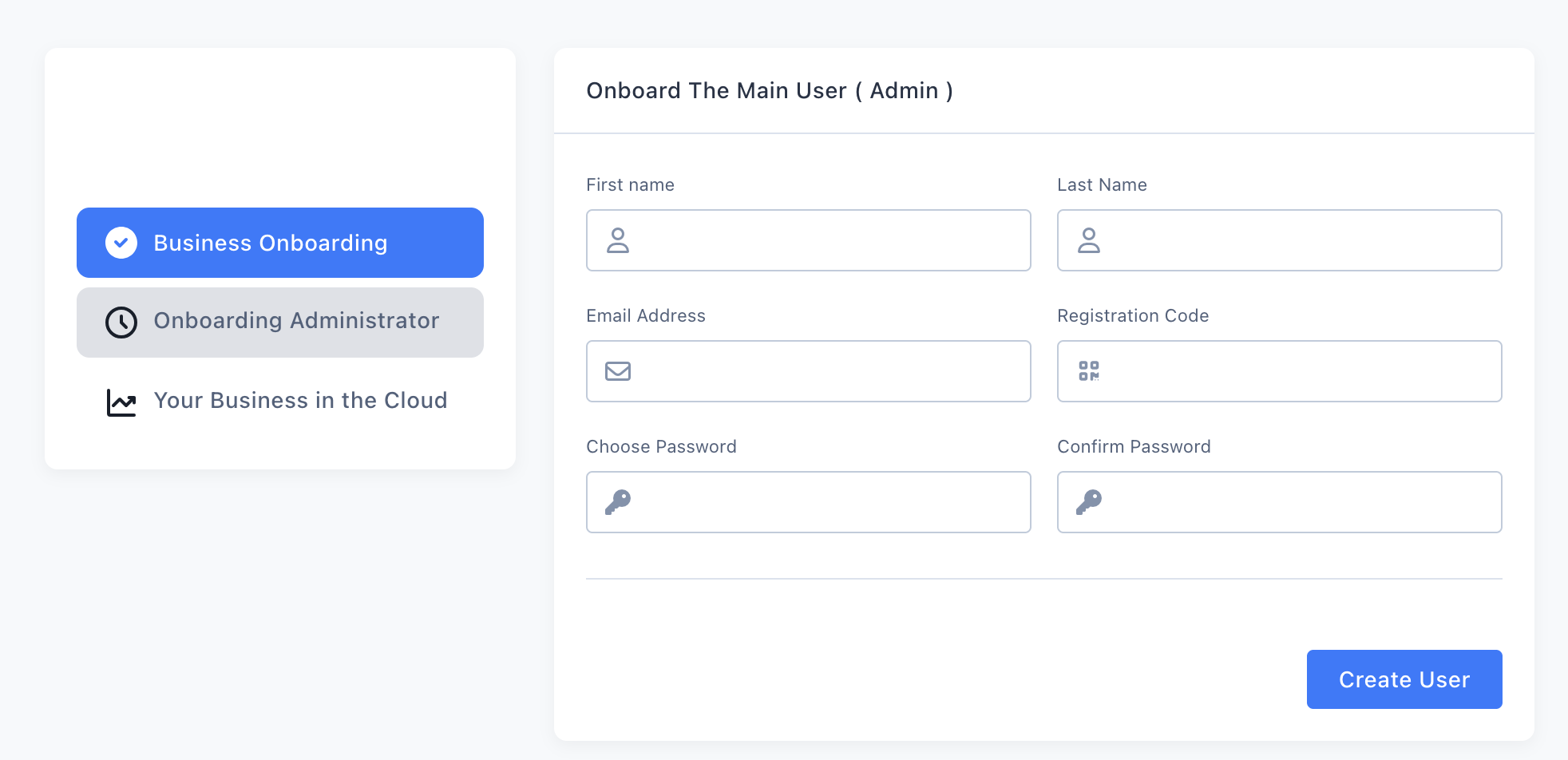The image size is (1568, 760).
Task: Click the clock icon beside Onboarding Administrator
Action: click(121, 323)
